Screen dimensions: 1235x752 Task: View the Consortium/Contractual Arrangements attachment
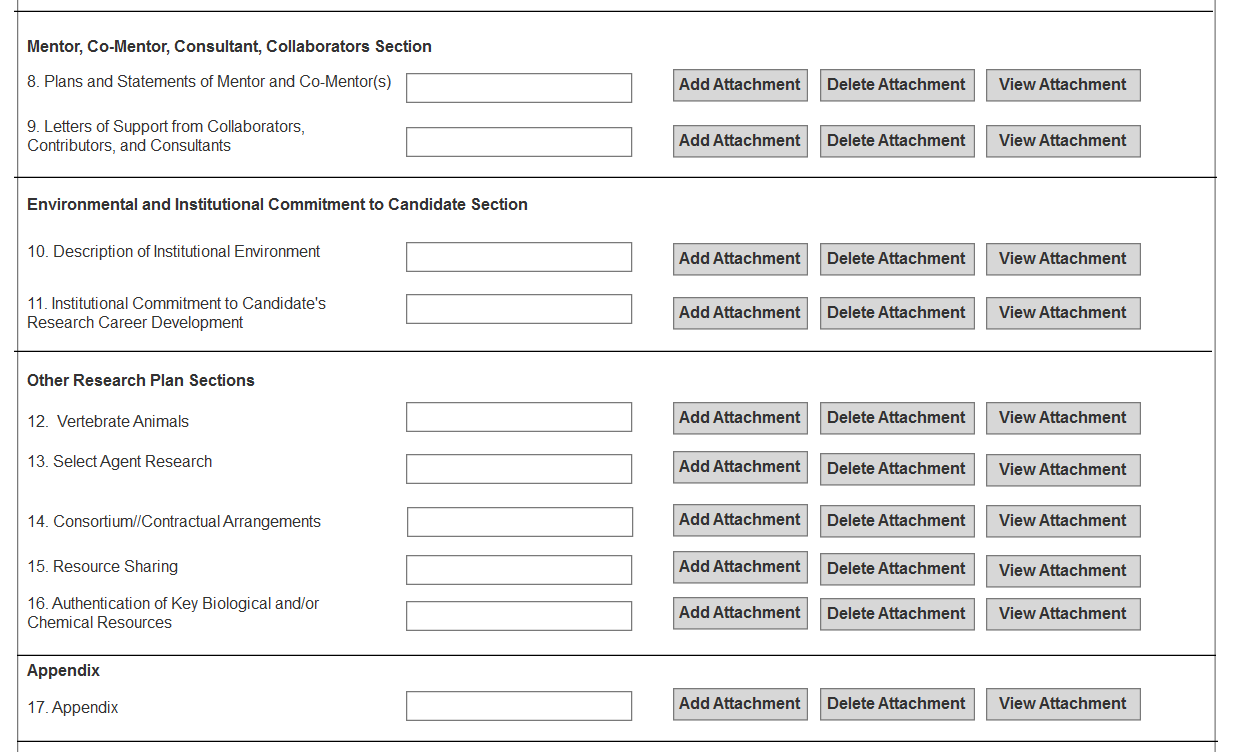(1063, 521)
